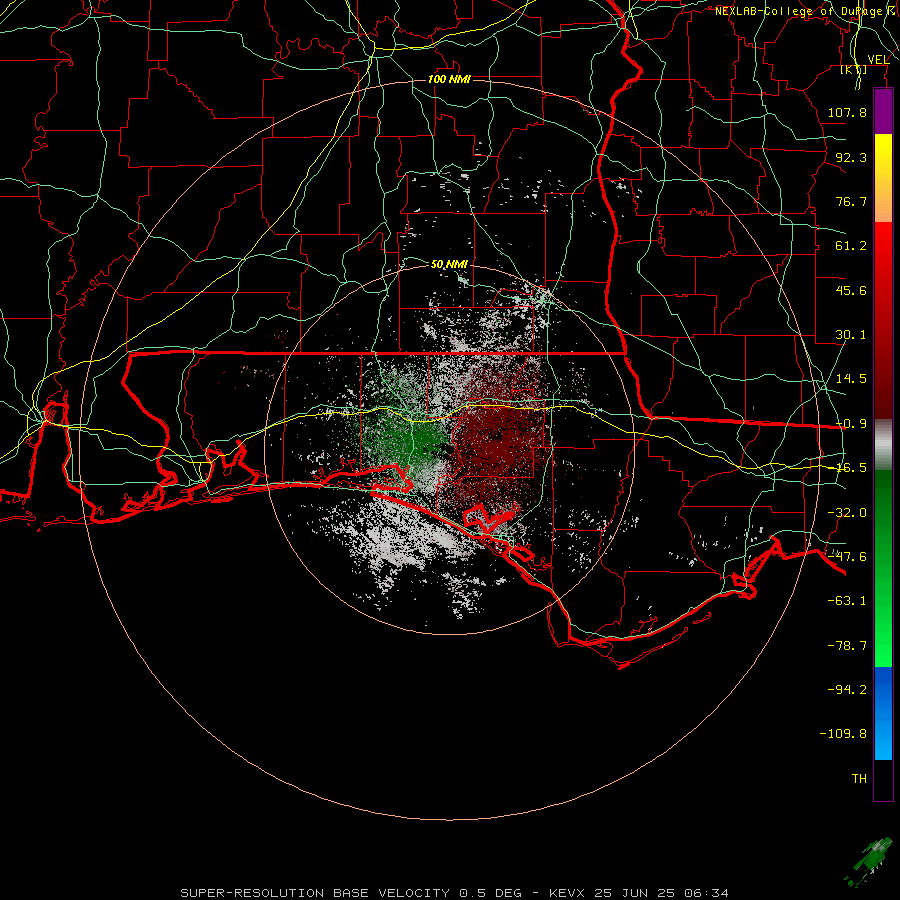Click the dark red outbound velocity area

[x=496, y=439]
